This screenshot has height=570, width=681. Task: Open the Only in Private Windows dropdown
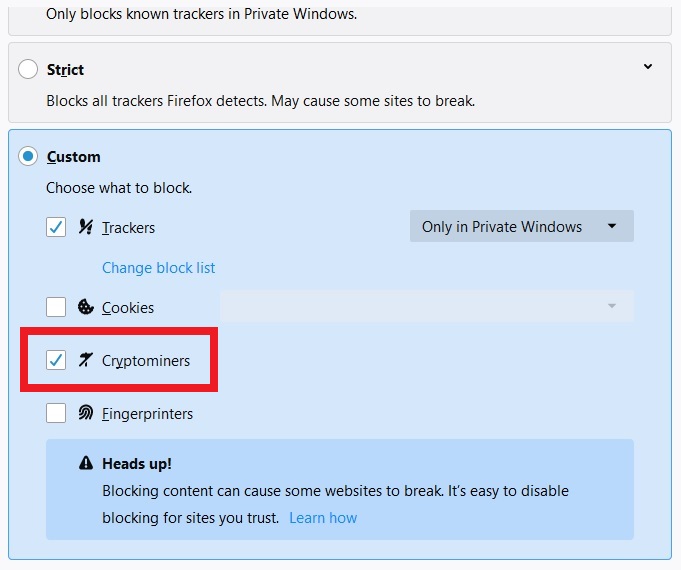pyautogui.click(x=522, y=226)
